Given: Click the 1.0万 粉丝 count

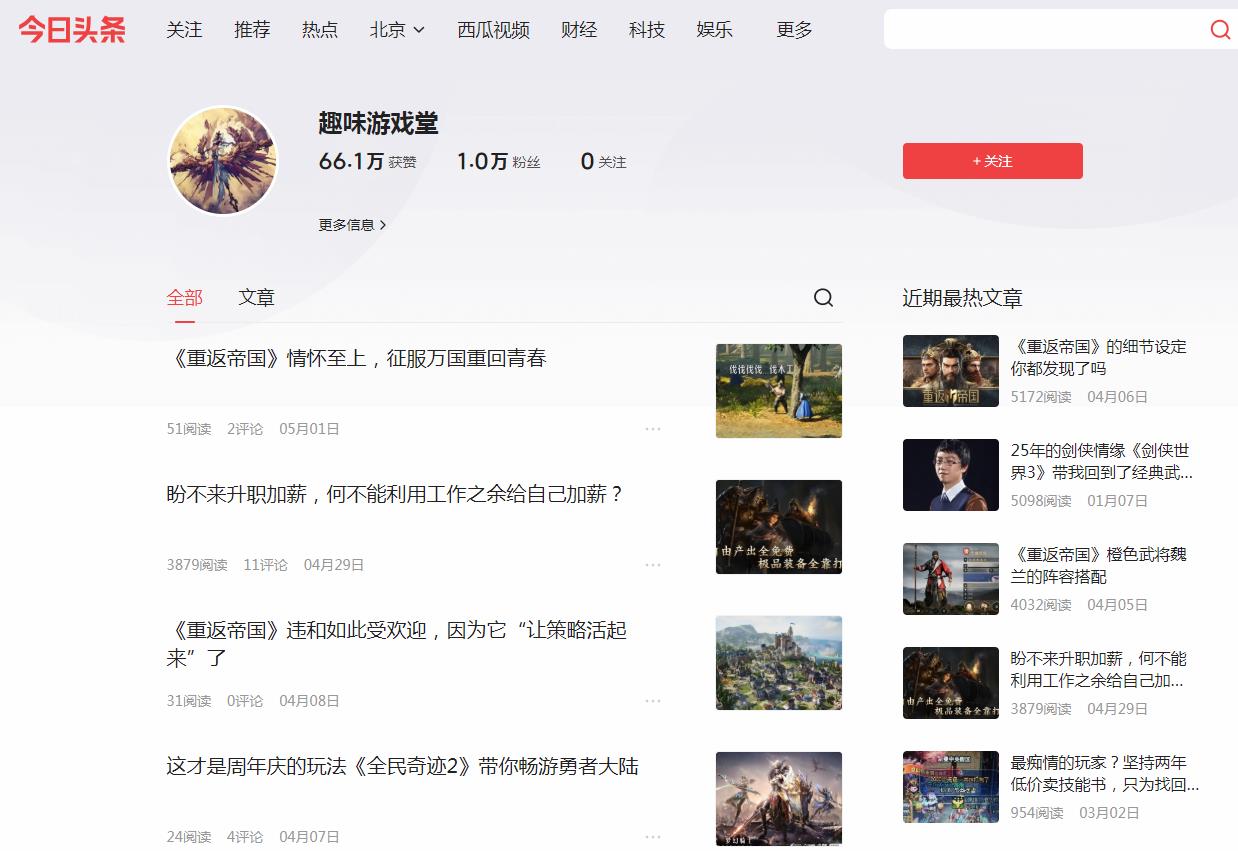Looking at the screenshot, I should [498, 161].
